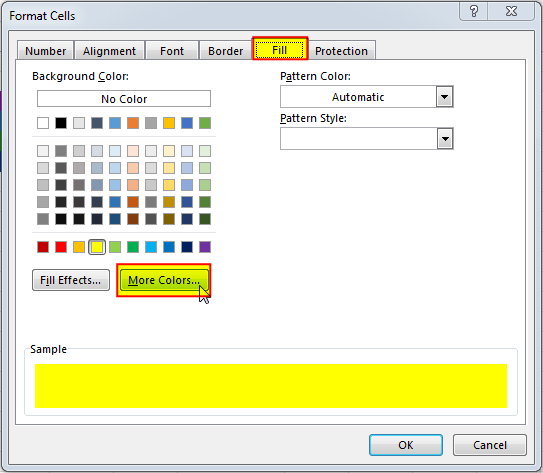Select the bright red standard color
The height and width of the screenshot is (473, 543).
click(61, 247)
